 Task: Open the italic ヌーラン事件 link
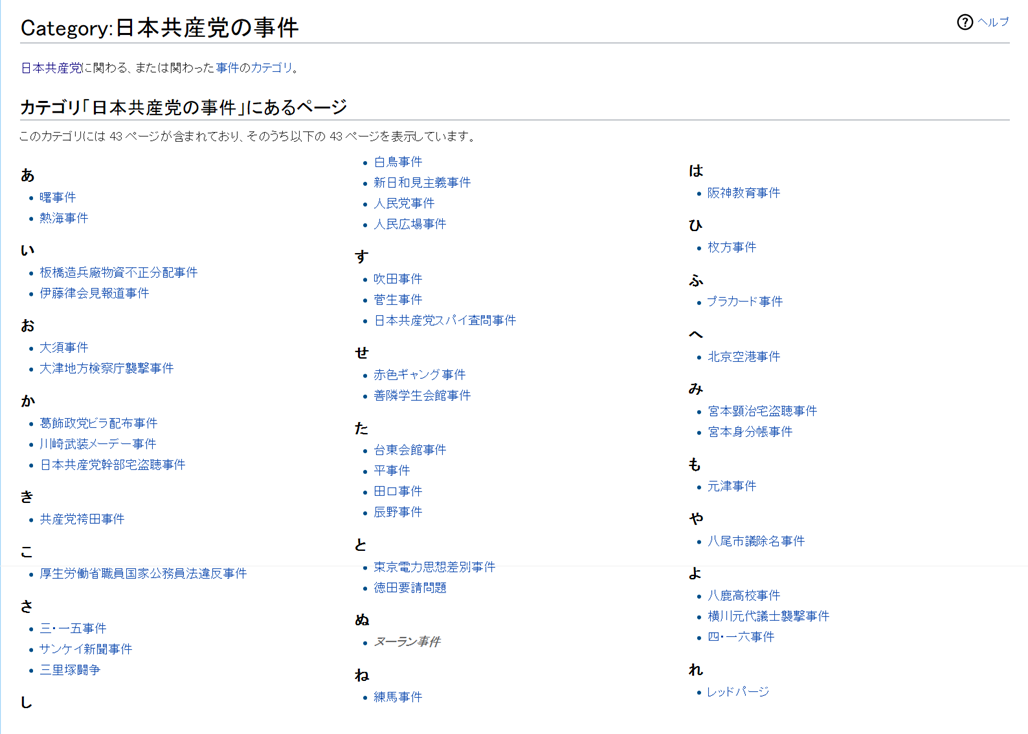click(407, 642)
